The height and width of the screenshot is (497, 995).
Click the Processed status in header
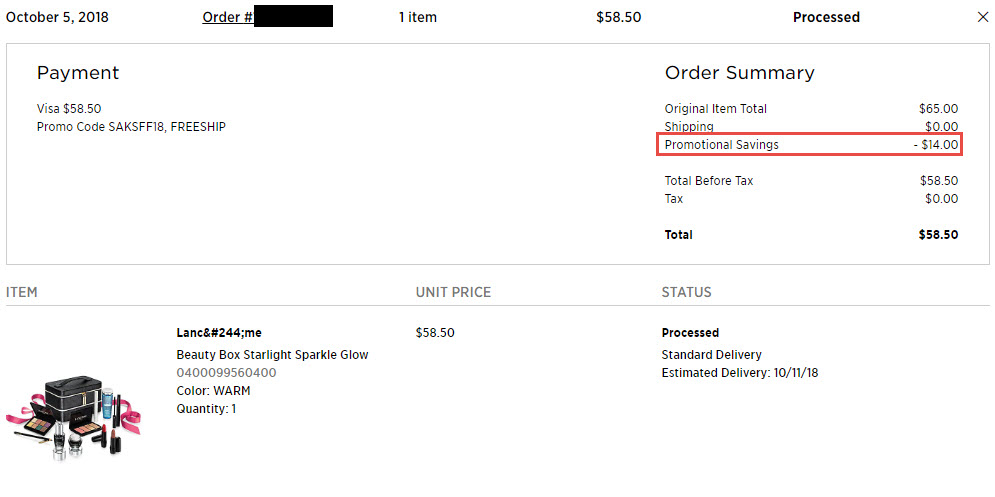(826, 17)
